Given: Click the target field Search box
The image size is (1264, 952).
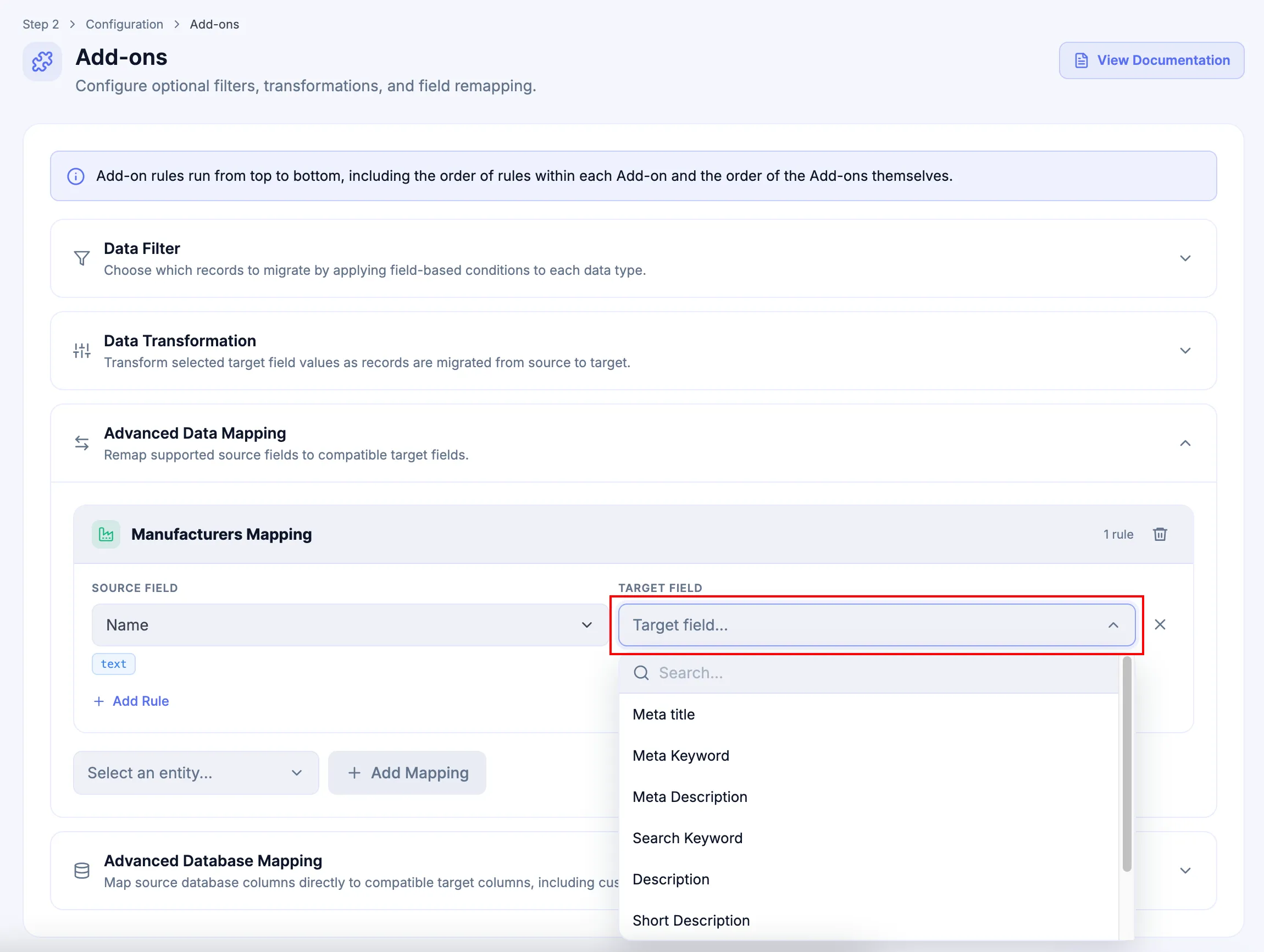Looking at the screenshot, I should pyautogui.click(x=868, y=673).
